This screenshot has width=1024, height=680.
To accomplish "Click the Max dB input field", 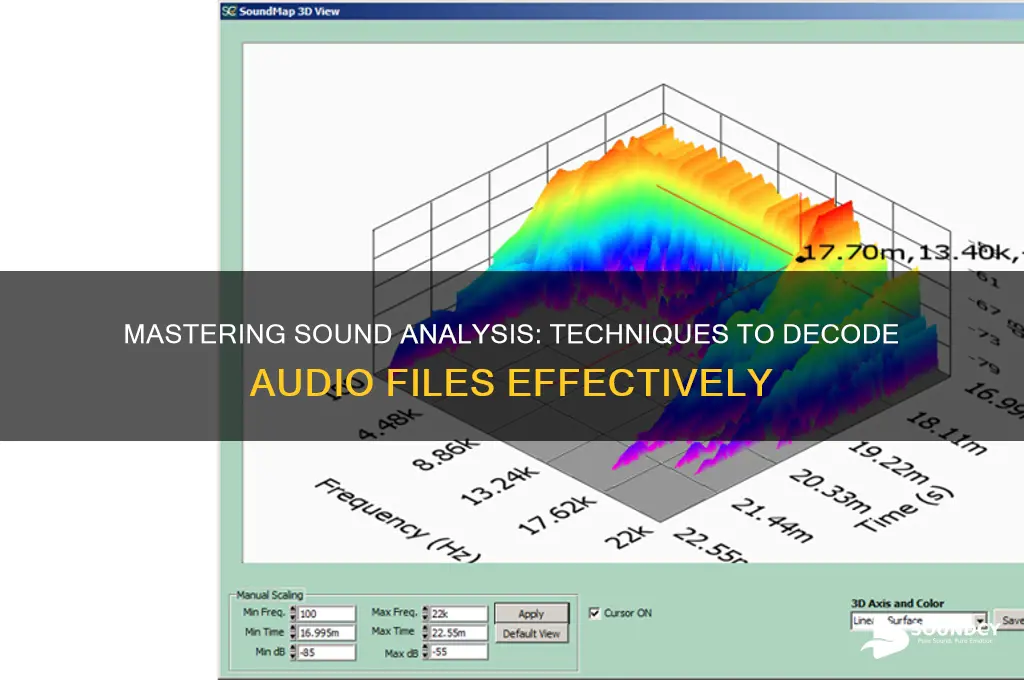I will pos(458,652).
